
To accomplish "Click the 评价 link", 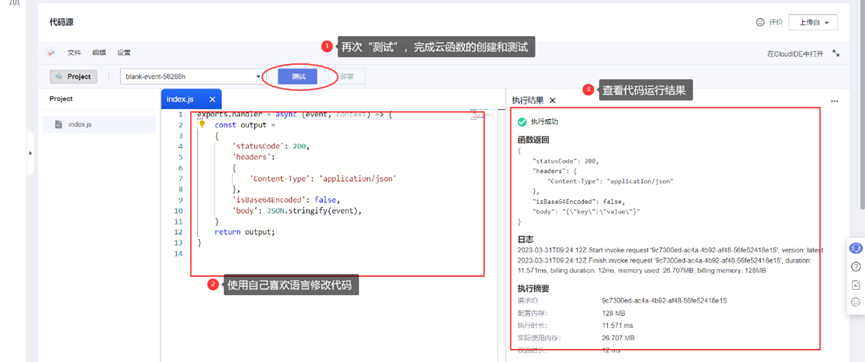I will 776,22.
